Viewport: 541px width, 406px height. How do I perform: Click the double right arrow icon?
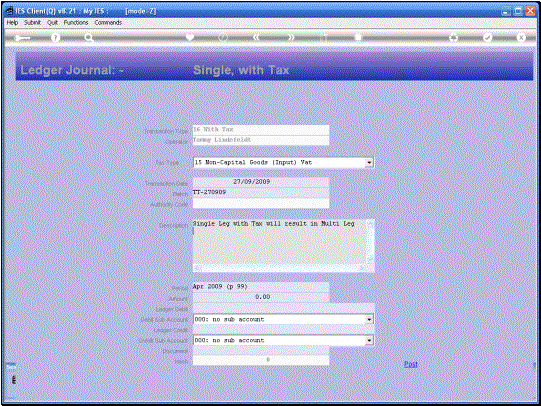tap(291, 37)
